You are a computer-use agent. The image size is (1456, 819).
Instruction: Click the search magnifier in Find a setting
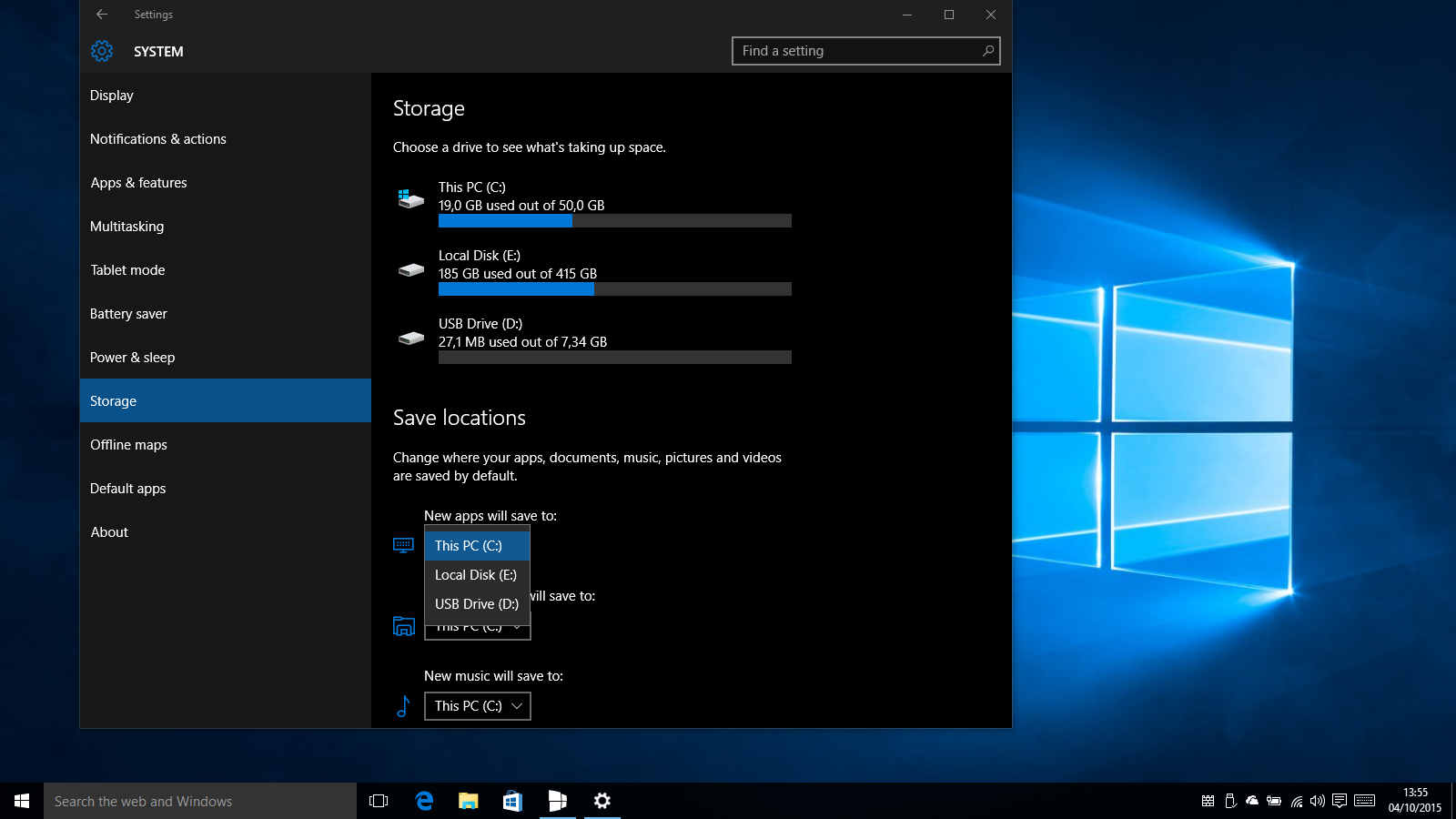[x=987, y=51]
